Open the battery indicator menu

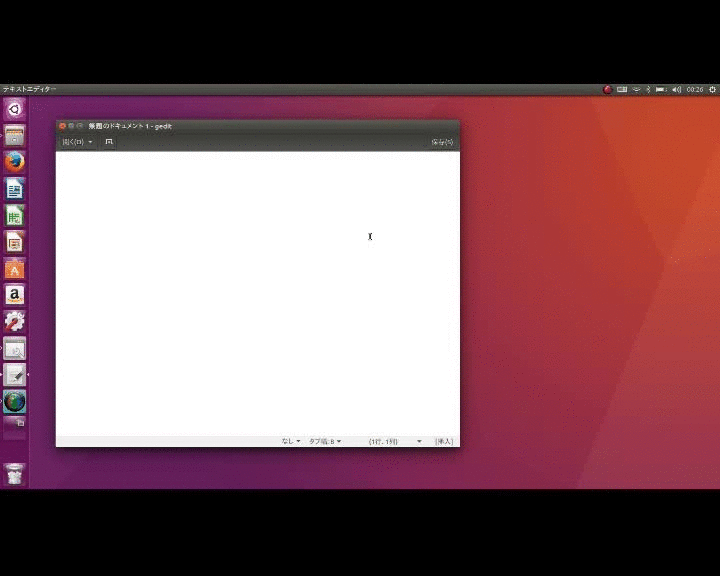tap(661, 90)
